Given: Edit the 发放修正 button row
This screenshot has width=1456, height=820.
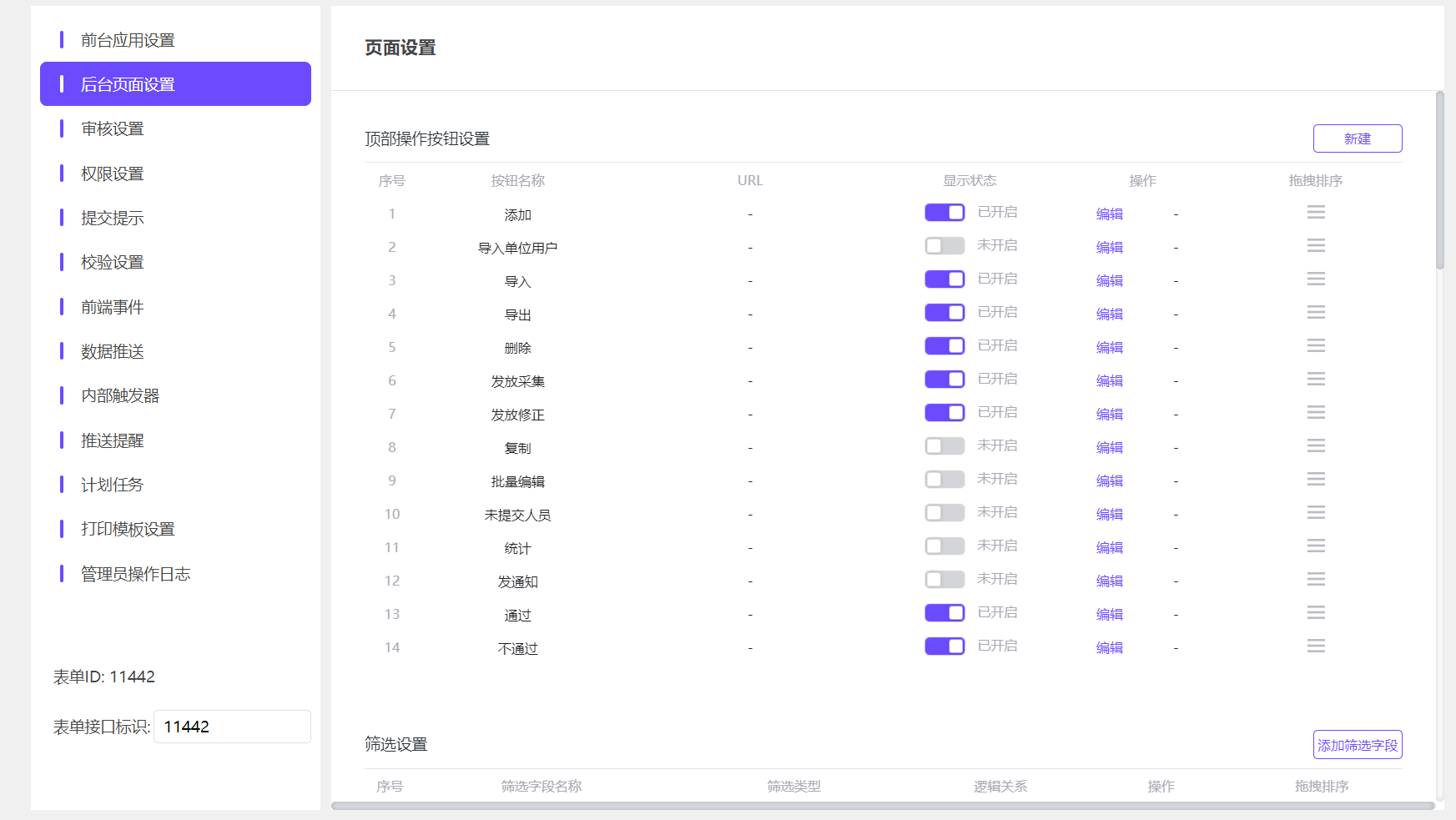Looking at the screenshot, I should click(x=1109, y=415).
